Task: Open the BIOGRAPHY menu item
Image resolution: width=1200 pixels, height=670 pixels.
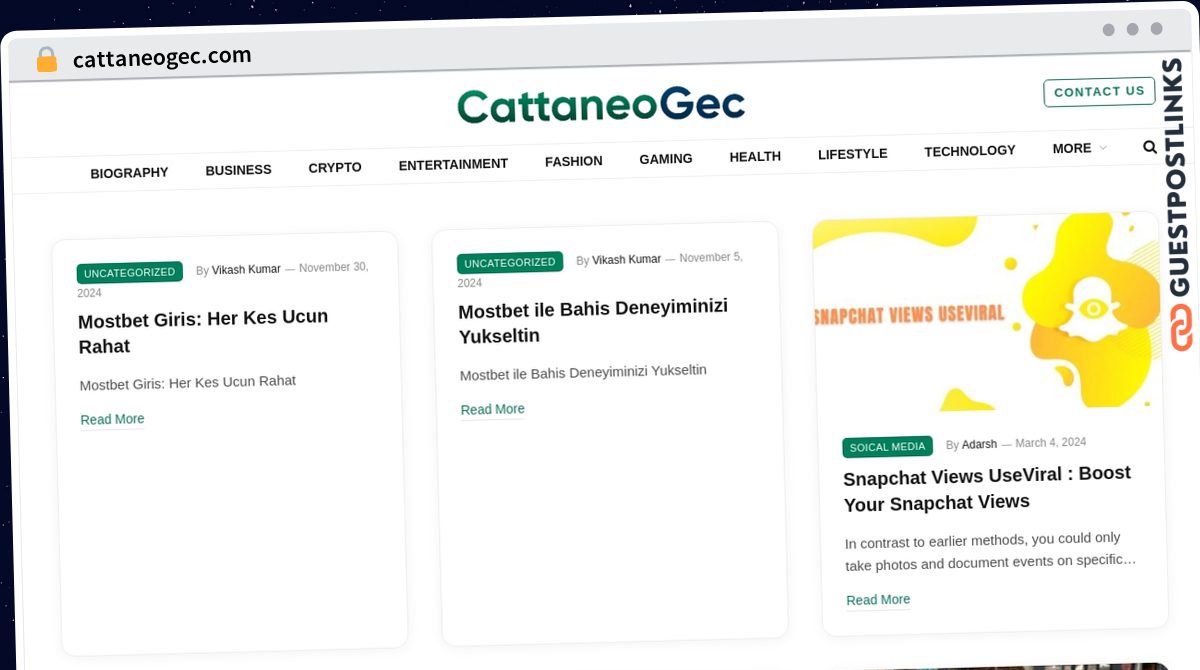Action: click(129, 173)
